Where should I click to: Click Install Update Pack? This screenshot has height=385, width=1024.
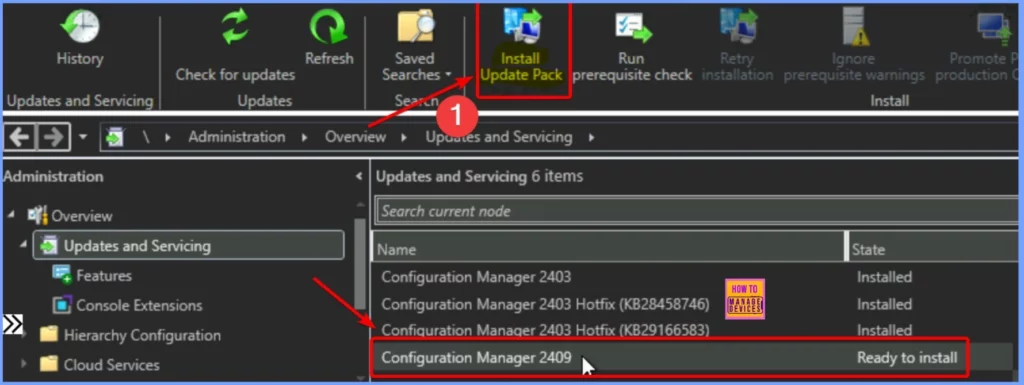click(521, 46)
